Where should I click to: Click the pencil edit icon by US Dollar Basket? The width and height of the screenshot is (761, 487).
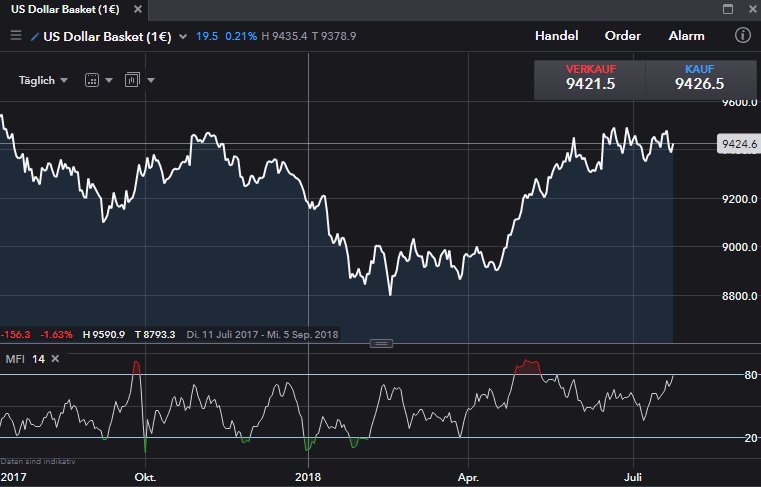(x=36, y=36)
